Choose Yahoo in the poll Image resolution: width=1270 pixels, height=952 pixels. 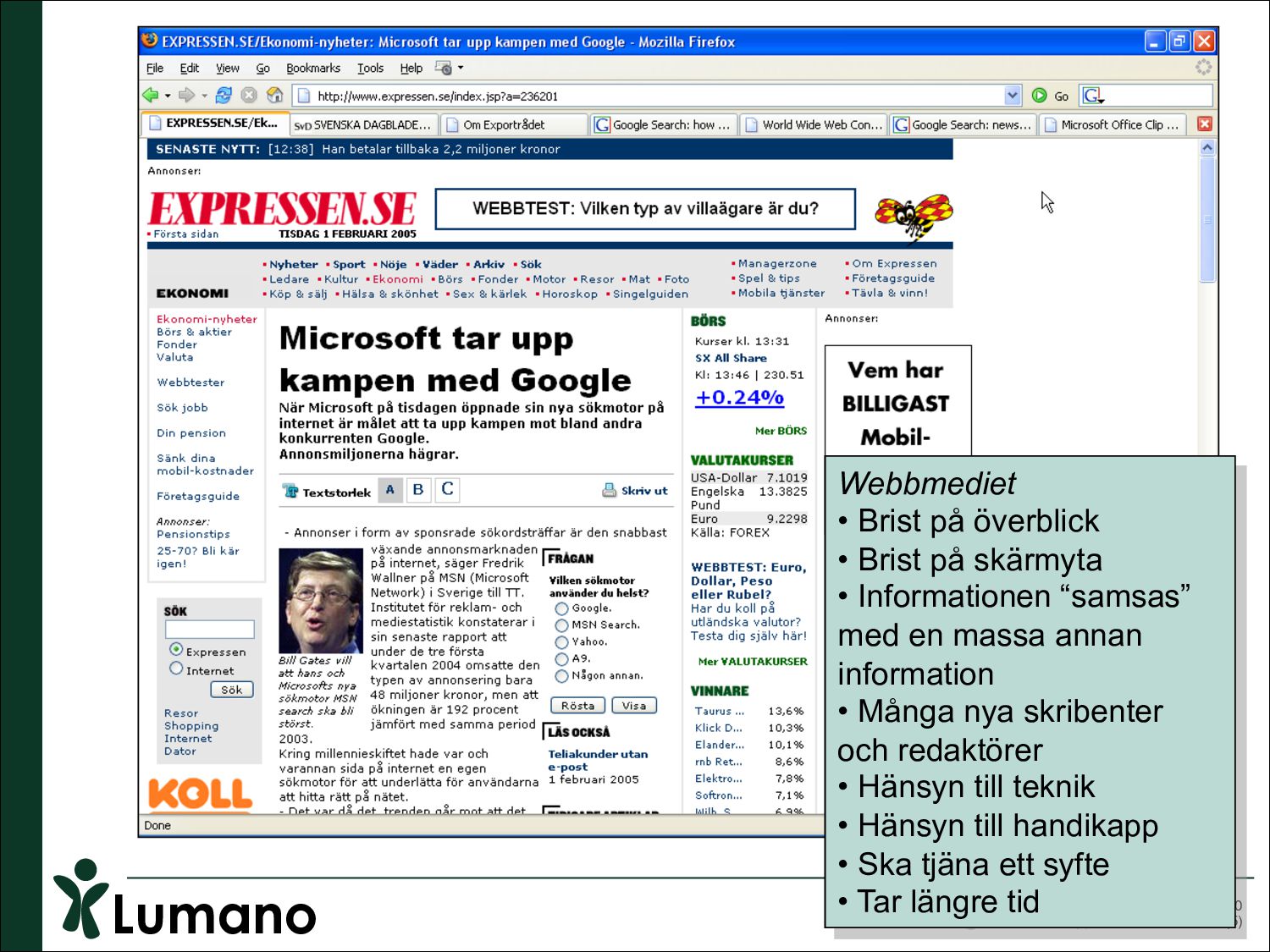pyautogui.click(x=561, y=642)
